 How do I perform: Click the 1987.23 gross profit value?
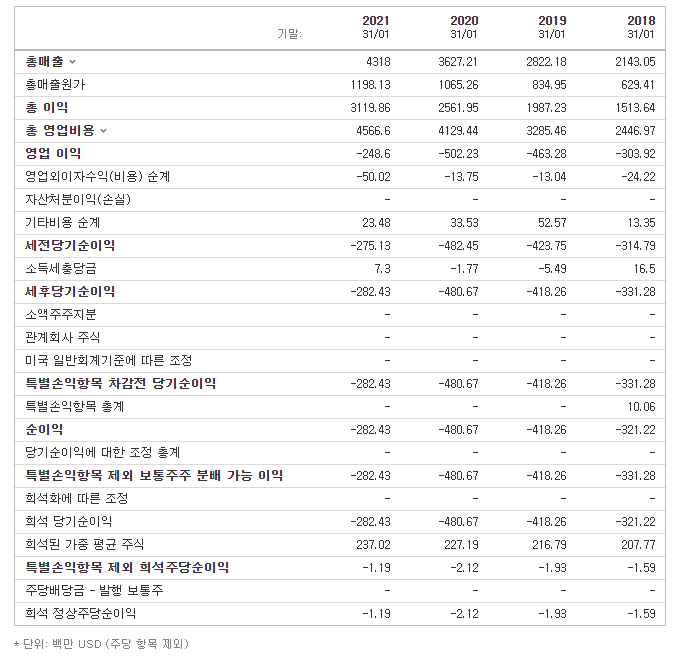[x=546, y=108]
